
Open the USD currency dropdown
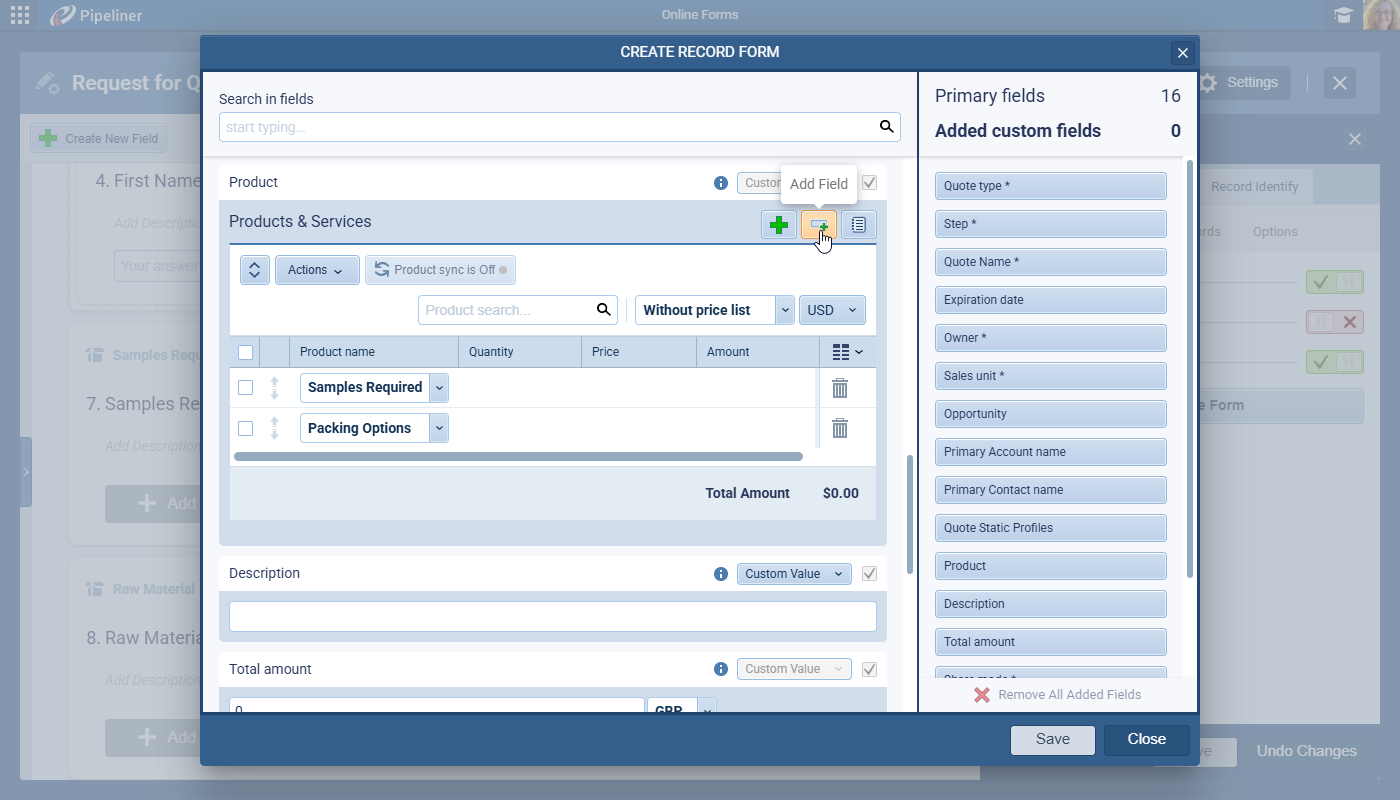click(832, 310)
